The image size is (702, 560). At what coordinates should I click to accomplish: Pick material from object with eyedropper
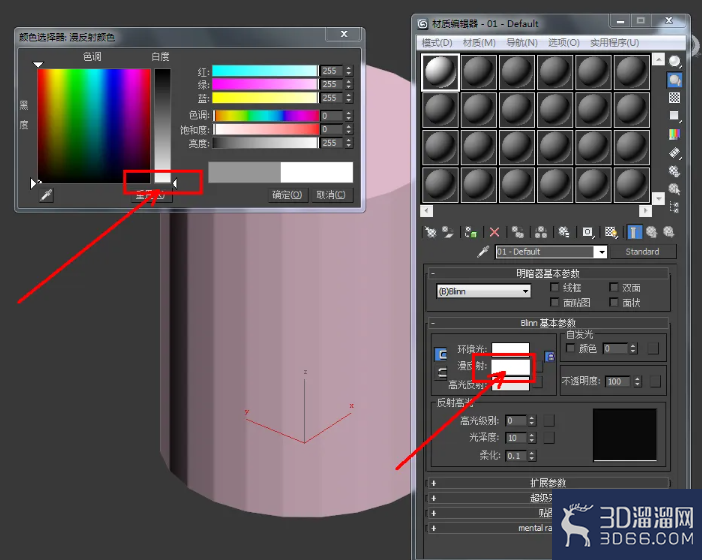(483, 252)
